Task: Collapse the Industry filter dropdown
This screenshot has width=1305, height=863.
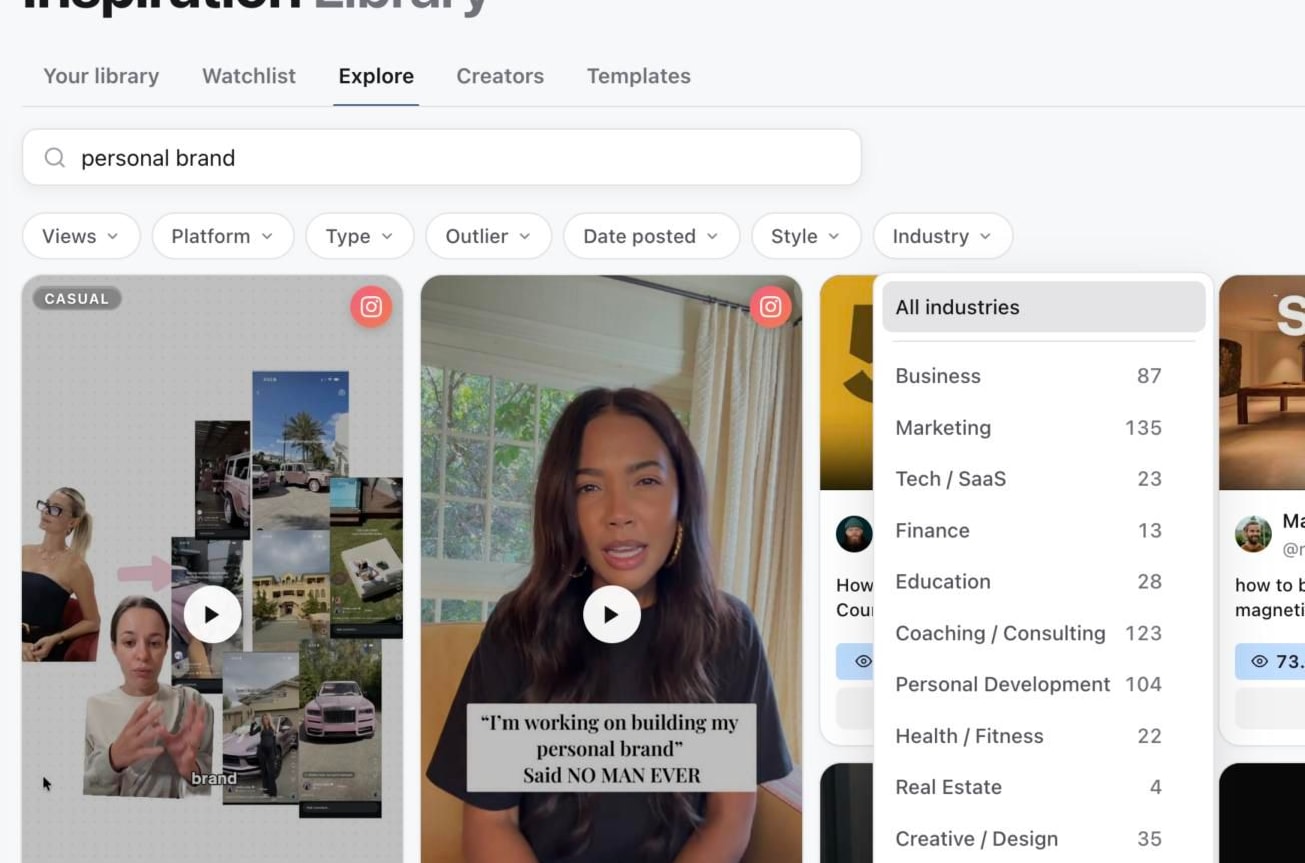Action: 942,236
